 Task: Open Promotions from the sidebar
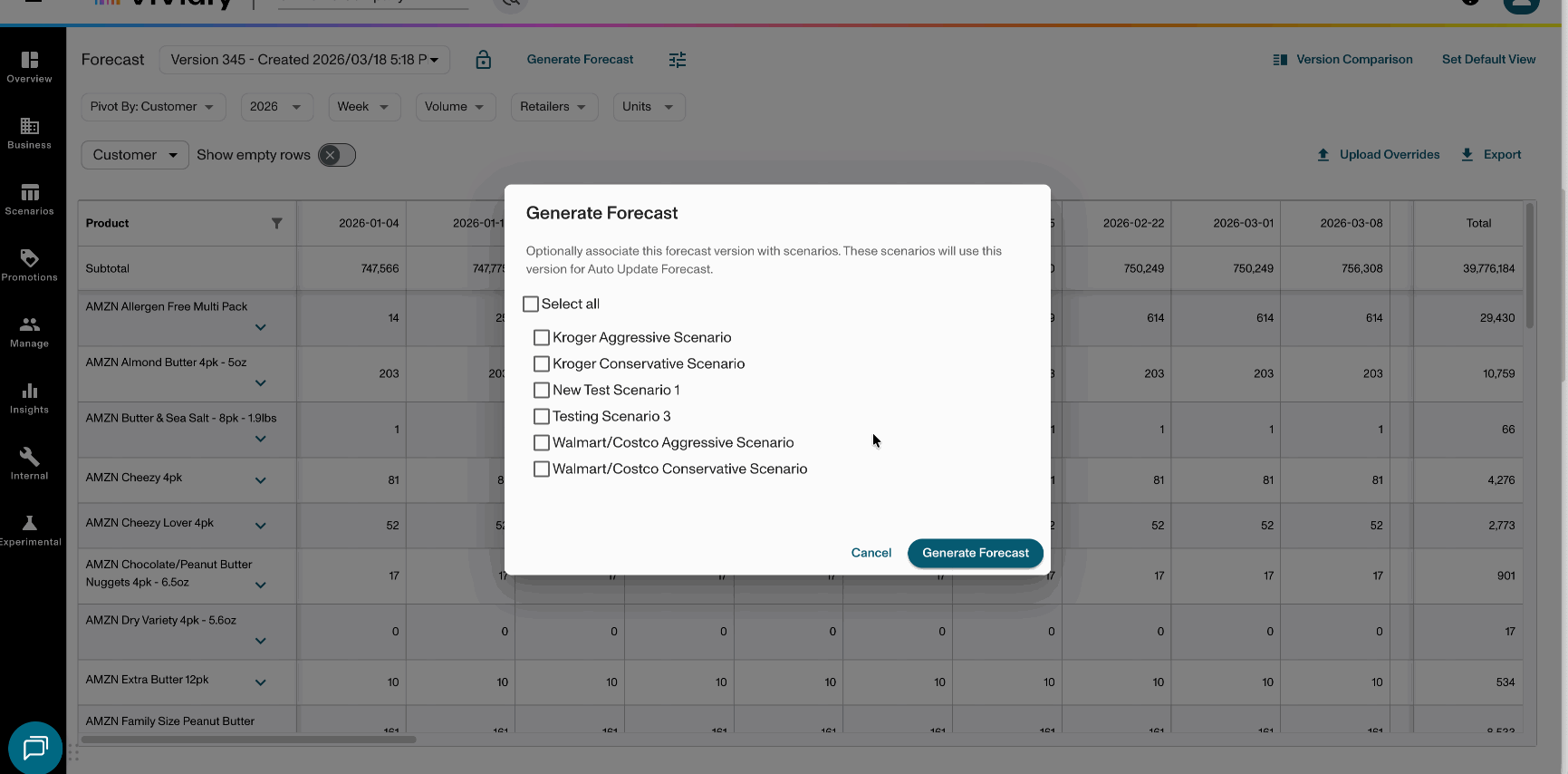click(30, 266)
